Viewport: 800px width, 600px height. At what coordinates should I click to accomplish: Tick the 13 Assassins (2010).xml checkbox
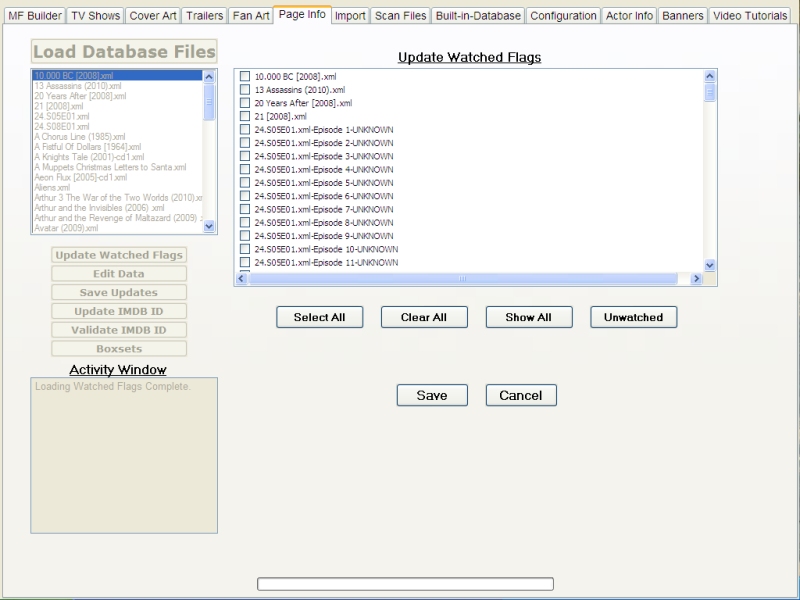pos(245,90)
